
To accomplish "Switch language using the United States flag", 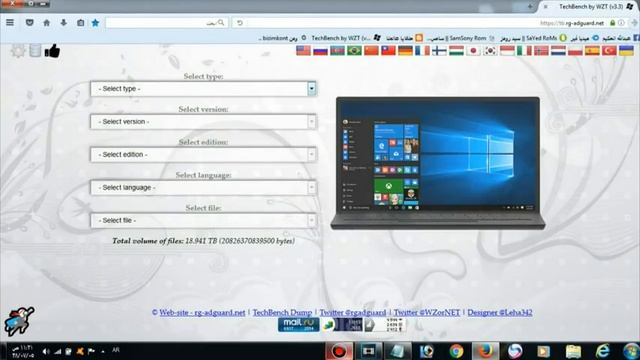I will coord(303,51).
